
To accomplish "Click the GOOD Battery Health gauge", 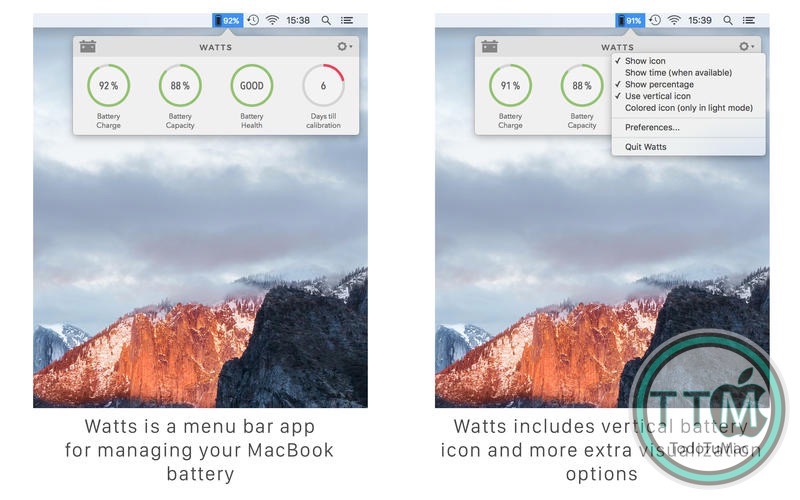I will coord(252,85).
